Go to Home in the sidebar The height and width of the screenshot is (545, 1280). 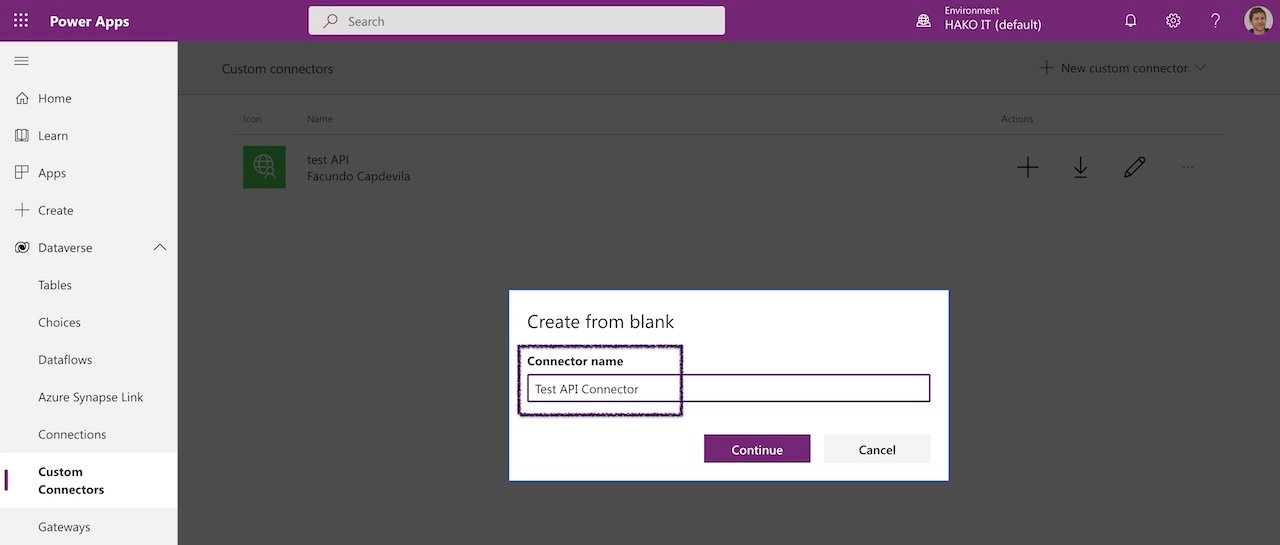click(x=55, y=98)
